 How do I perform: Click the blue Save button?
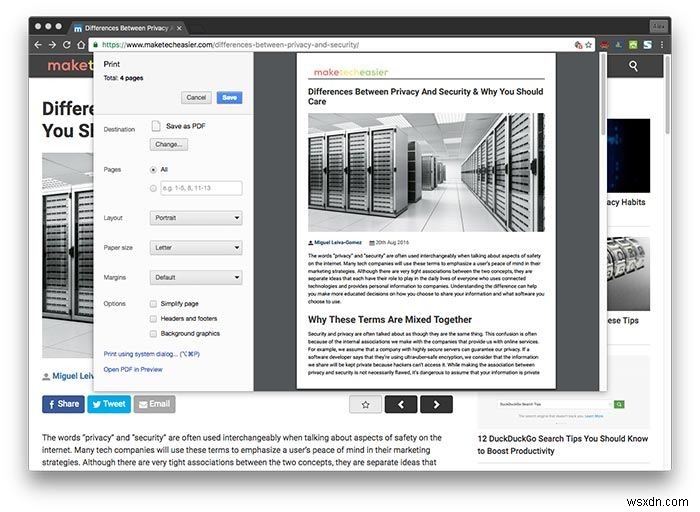(229, 97)
